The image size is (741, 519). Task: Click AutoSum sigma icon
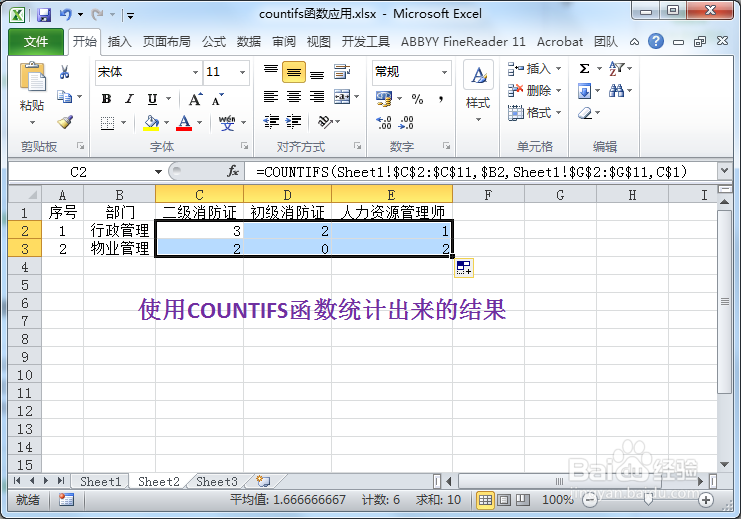point(584,69)
